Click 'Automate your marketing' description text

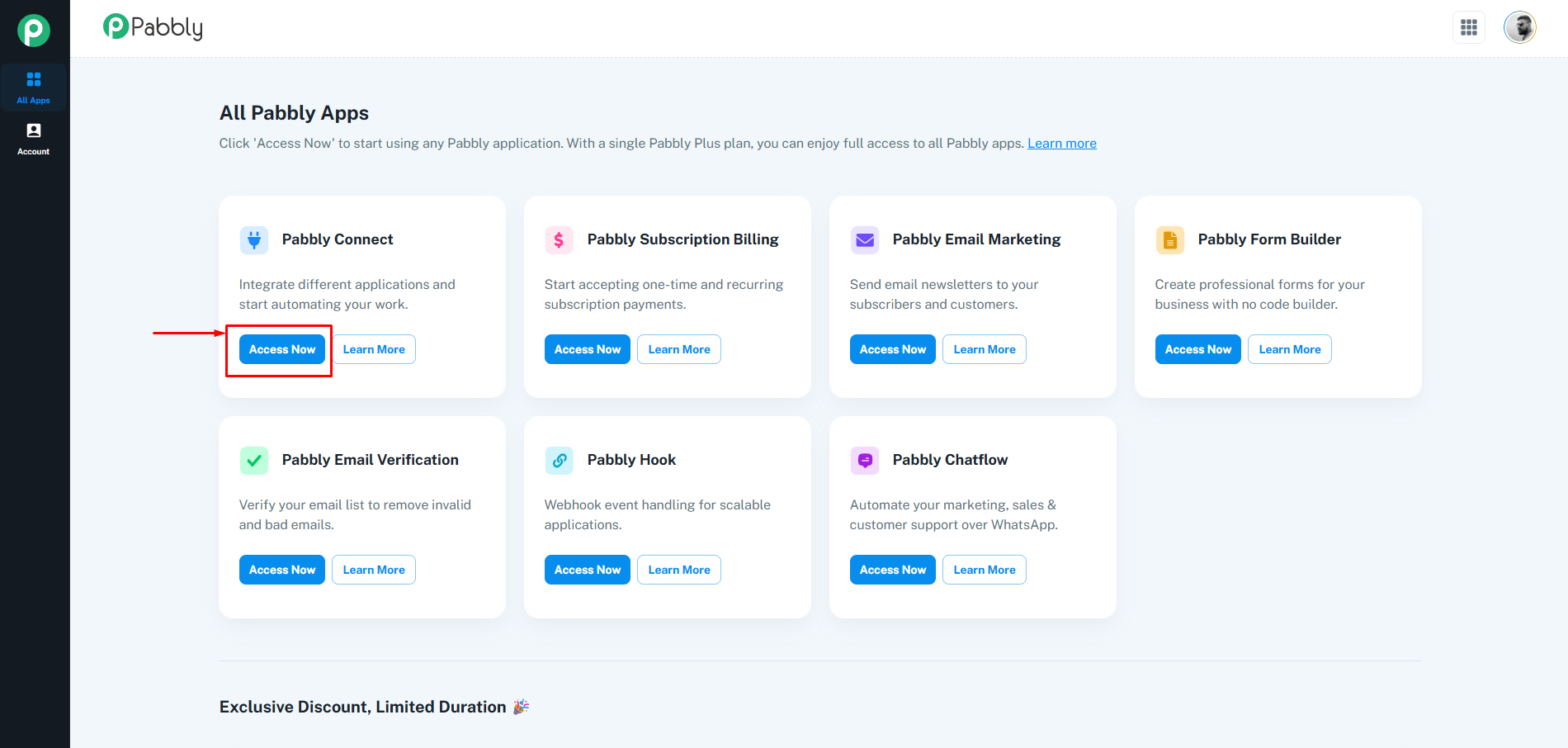954,514
